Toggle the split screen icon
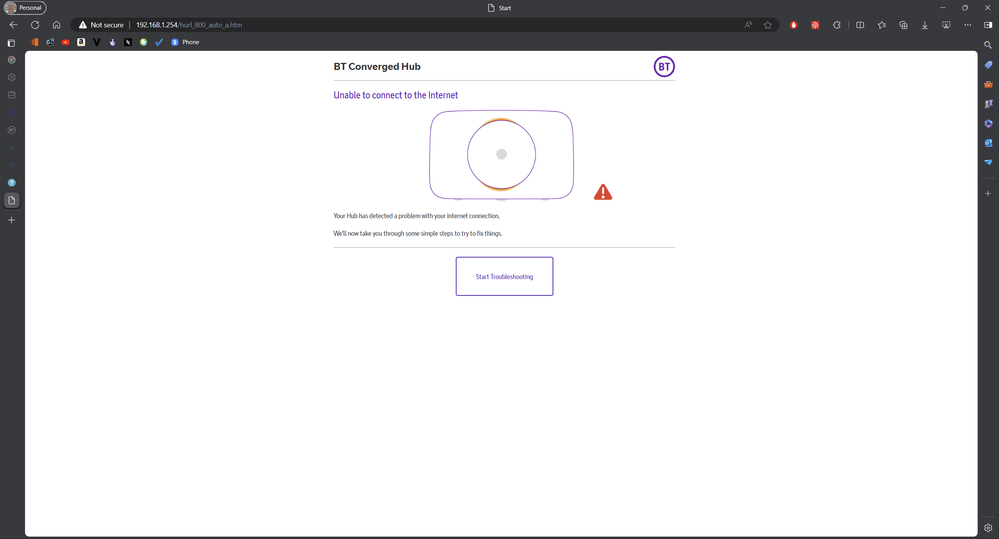This screenshot has width=999, height=539. pos(860,25)
